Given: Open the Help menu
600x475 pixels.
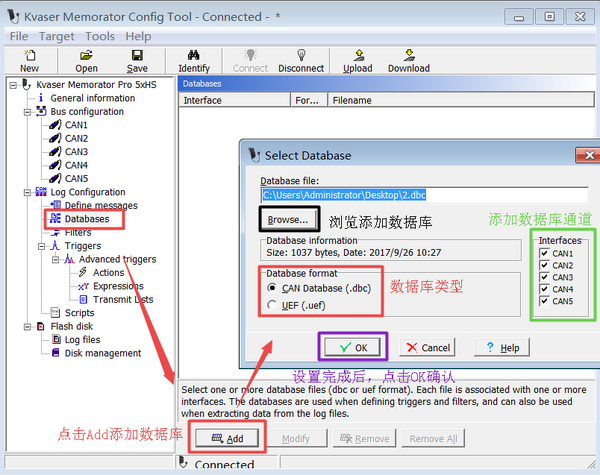Looking at the screenshot, I should click(x=138, y=36).
